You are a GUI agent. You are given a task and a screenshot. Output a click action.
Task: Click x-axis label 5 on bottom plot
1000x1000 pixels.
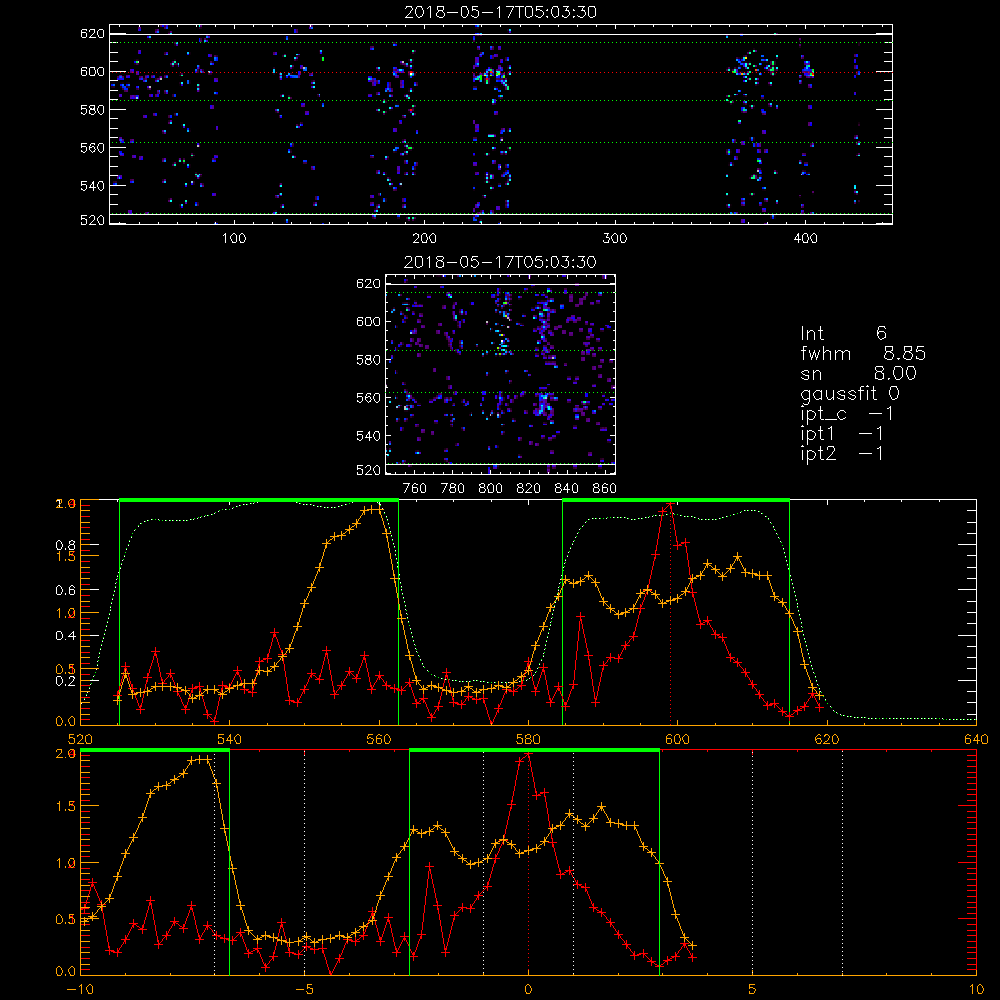[752, 989]
